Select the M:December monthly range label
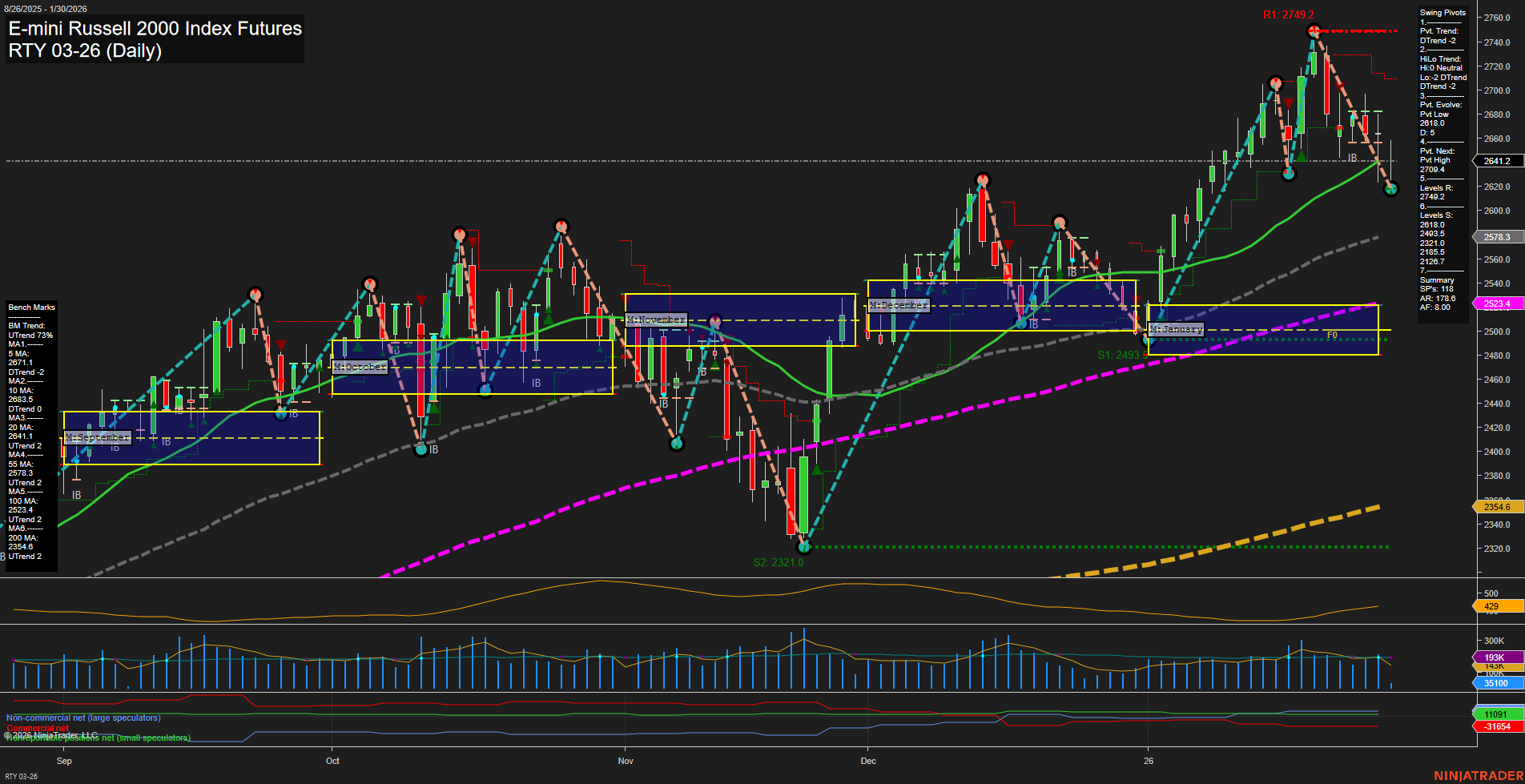 click(x=899, y=305)
